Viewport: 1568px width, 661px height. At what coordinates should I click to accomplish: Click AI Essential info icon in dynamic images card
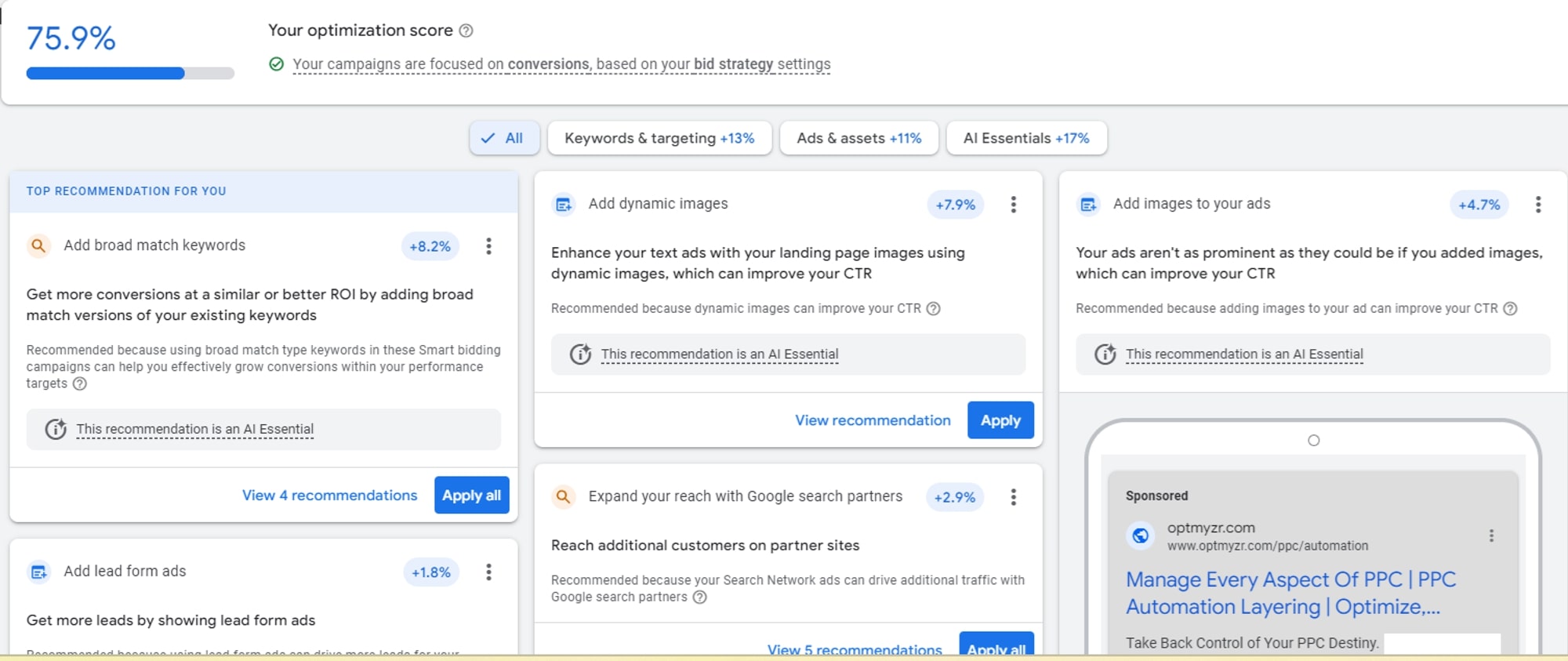pyautogui.click(x=580, y=354)
